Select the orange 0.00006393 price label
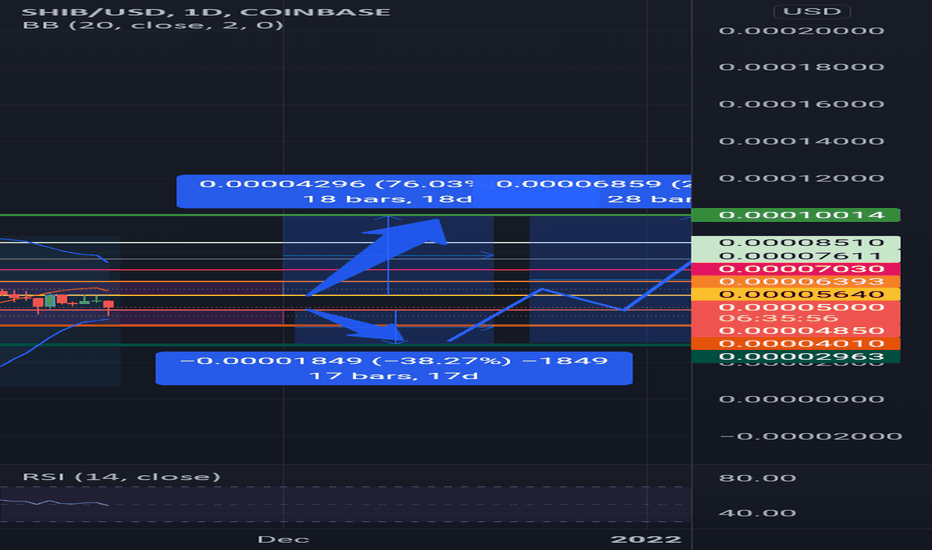This screenshot has width=932, height=550. [796, 281]
